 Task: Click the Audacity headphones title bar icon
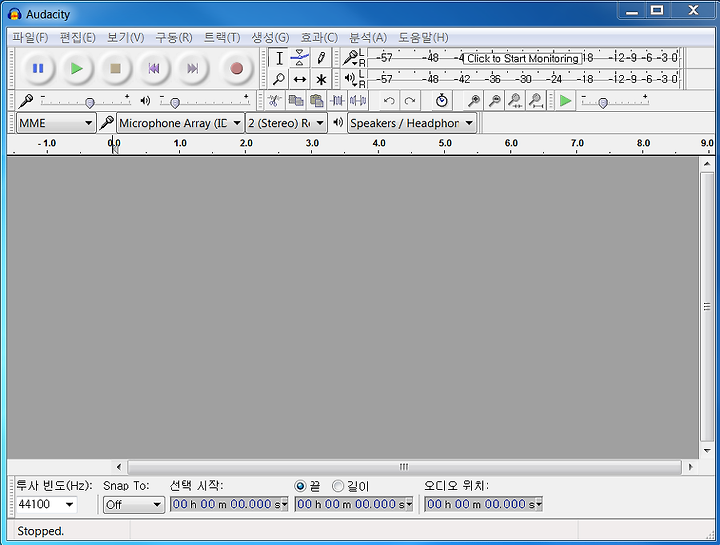click(x=14, y=14)
